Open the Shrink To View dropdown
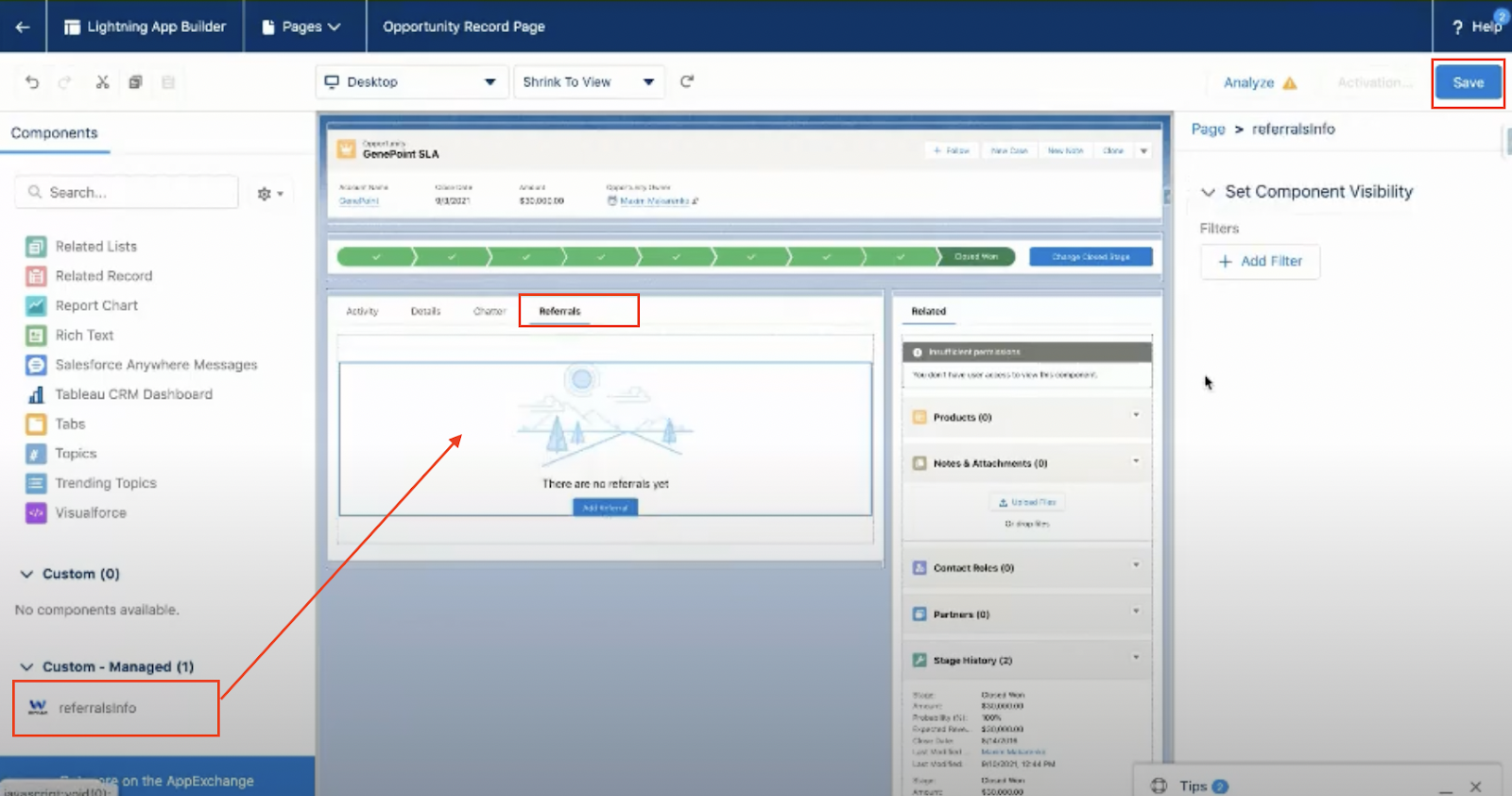1512x796 pixels. point(588,82)
